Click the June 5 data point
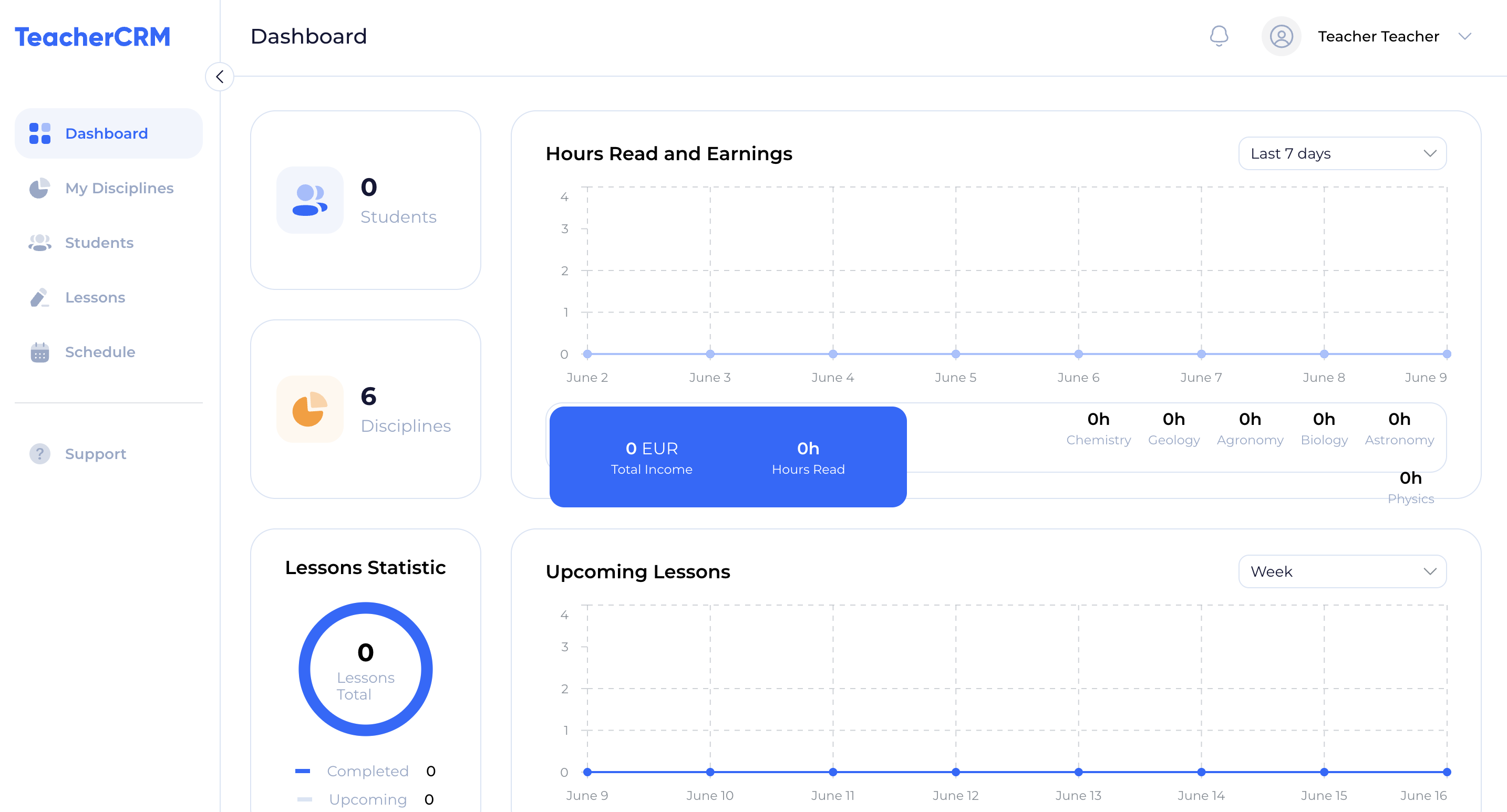Viewport: 1507px width, 812px height. click(955, 353)
